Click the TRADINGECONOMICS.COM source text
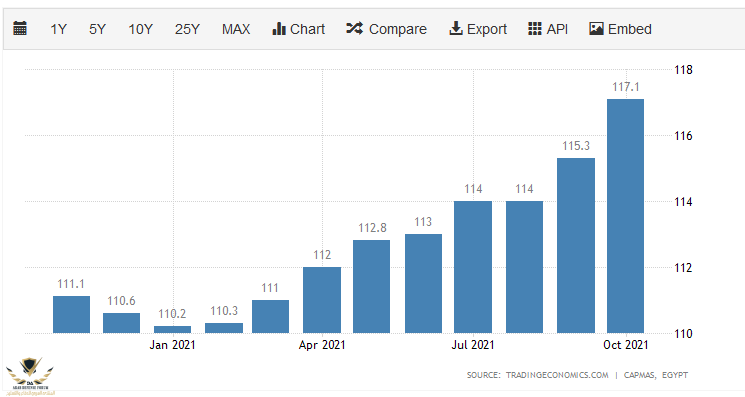 [x=557, y=375]
